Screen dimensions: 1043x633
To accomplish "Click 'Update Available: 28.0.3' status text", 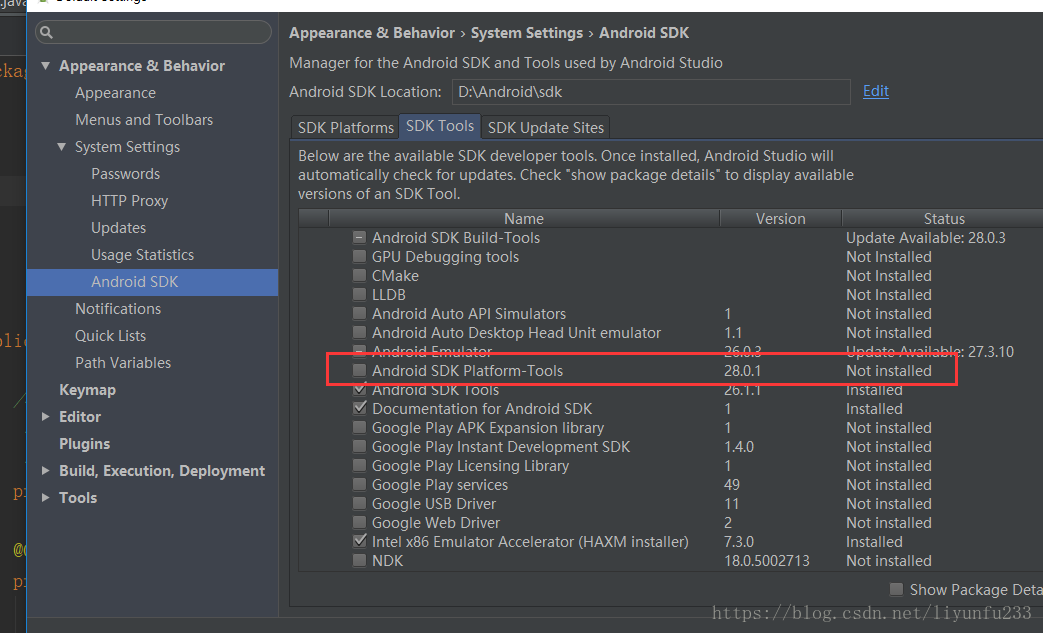I will pyautogui.click(x=925, y=238).
